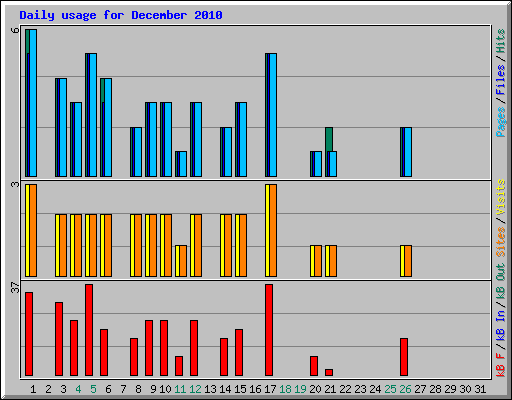Click day label "22" on the x-axis

pyautogui.click(x=345, y=389)
